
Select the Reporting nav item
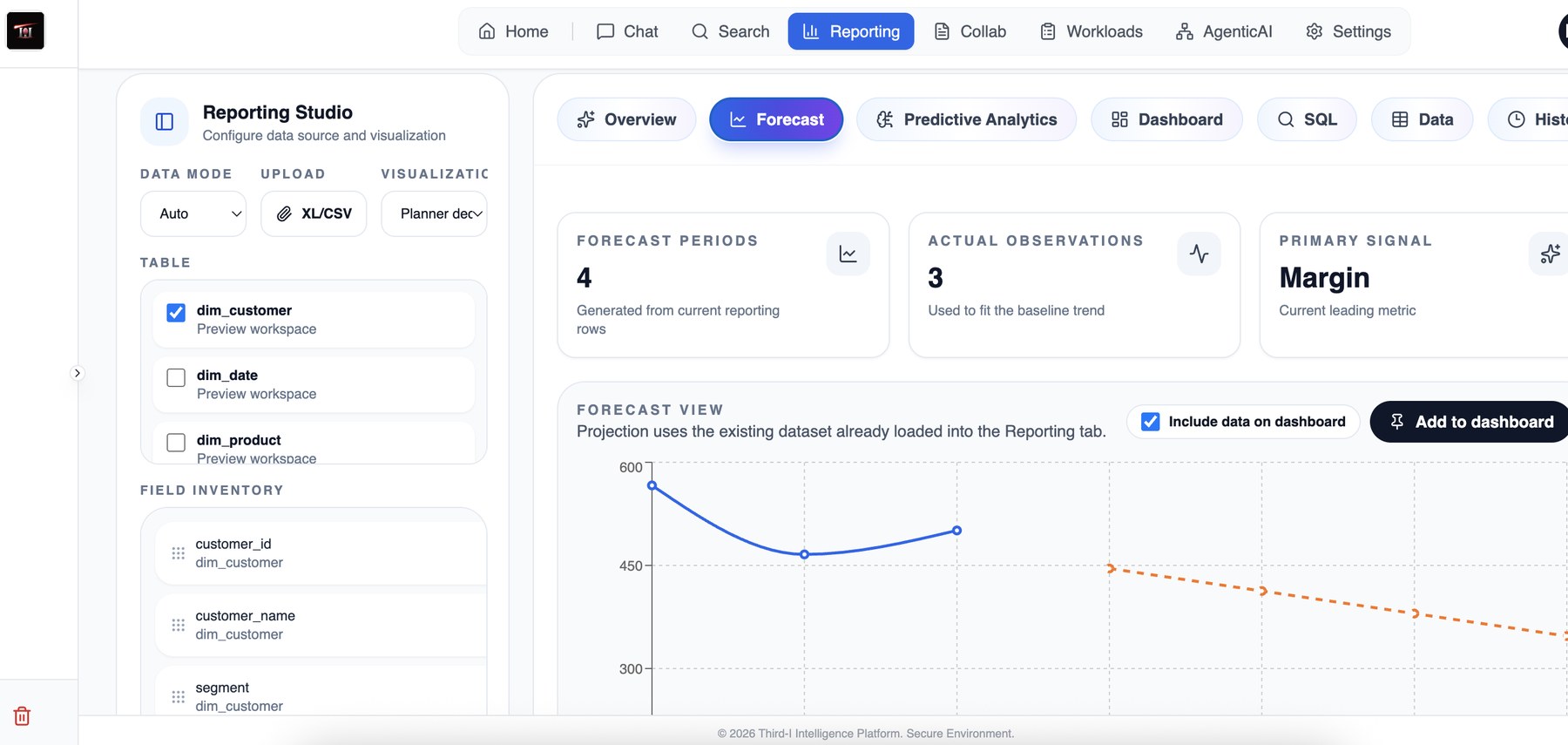(851, 31)
